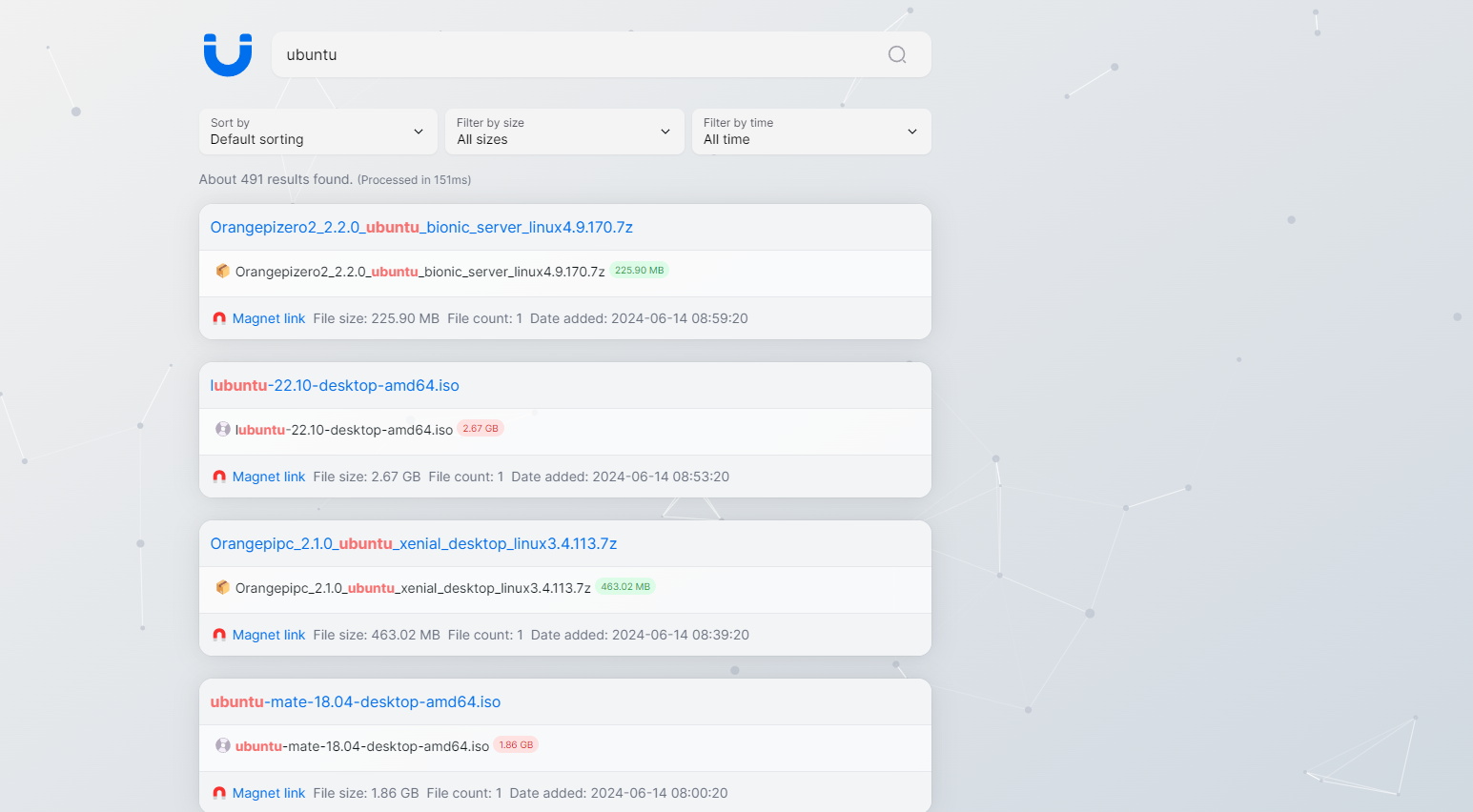Click the 1.86 GB size badge
Image resolution: width=1473 pixels, height=812 pixels.
516,745
